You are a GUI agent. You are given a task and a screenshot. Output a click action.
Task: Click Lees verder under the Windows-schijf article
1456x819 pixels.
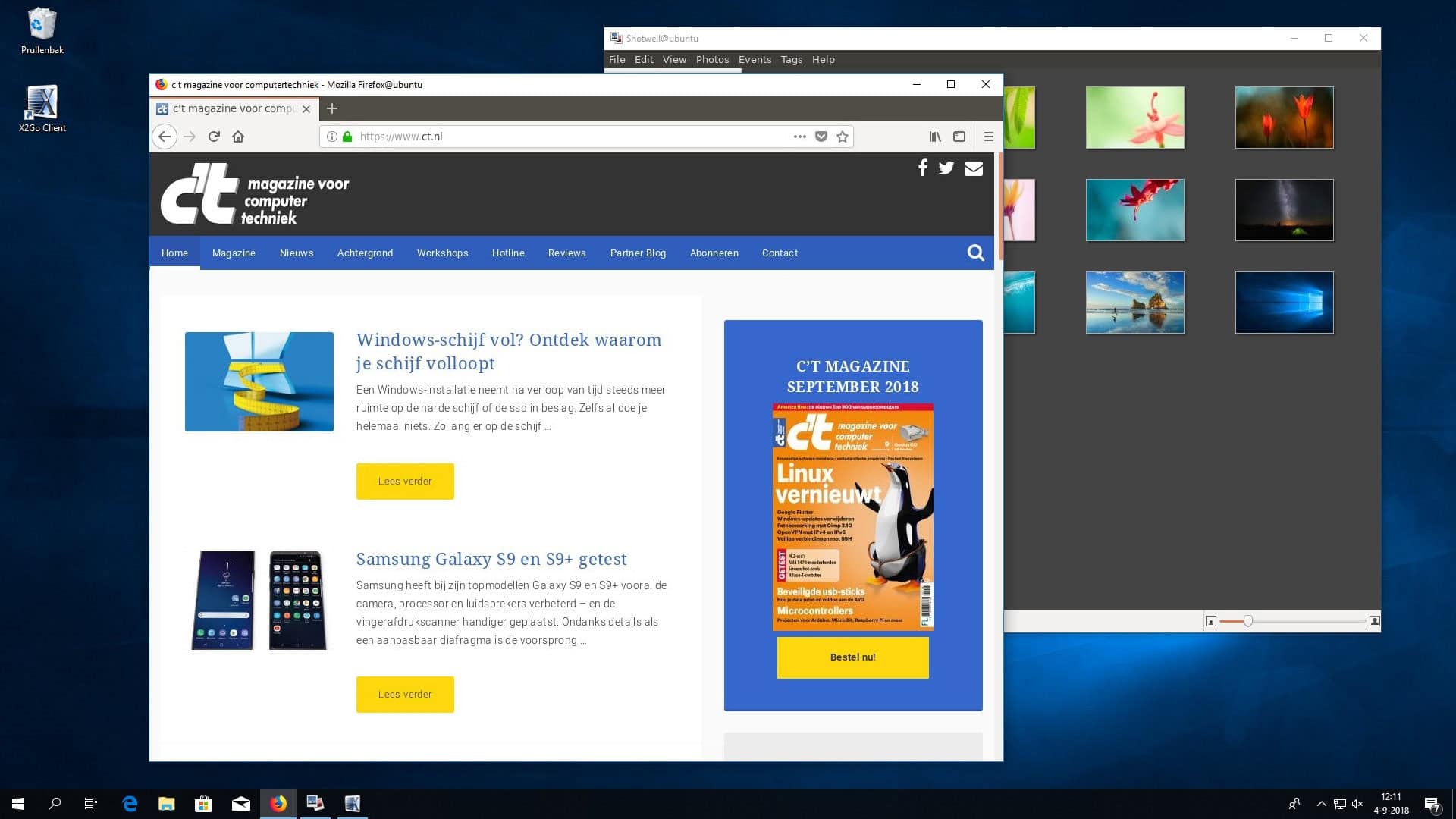coord(404,481)
